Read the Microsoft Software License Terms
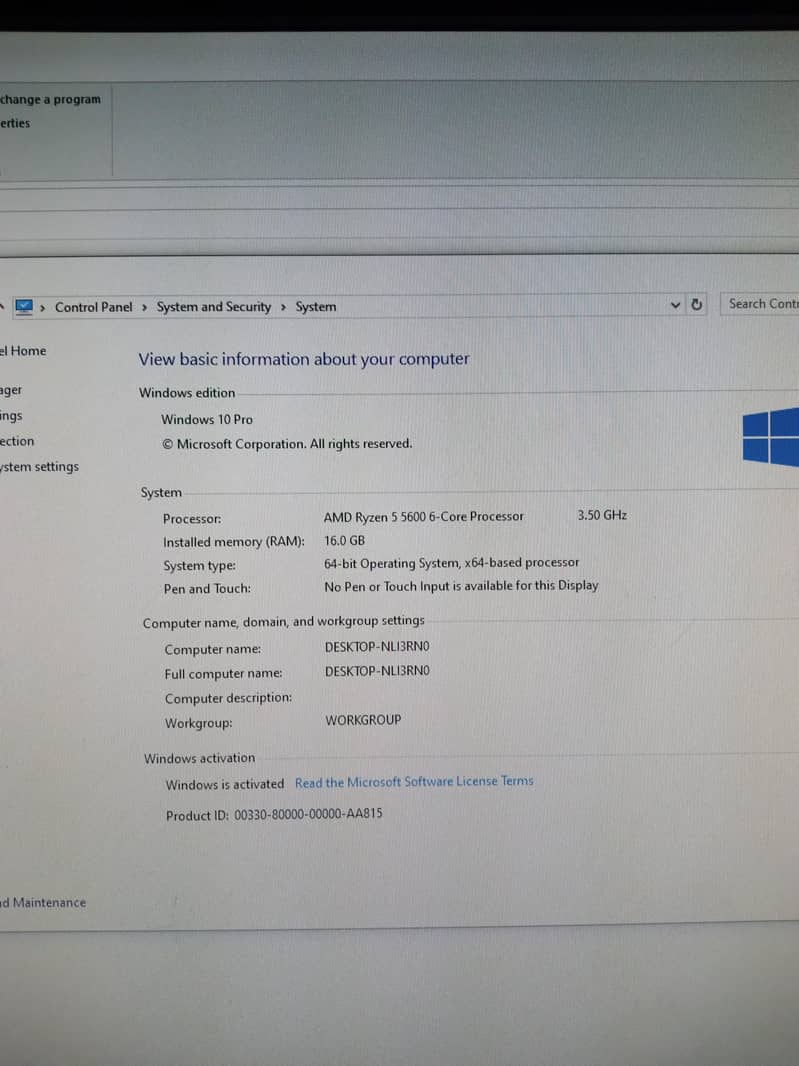This screenshot has width=799, height=1066. [414, 782]
